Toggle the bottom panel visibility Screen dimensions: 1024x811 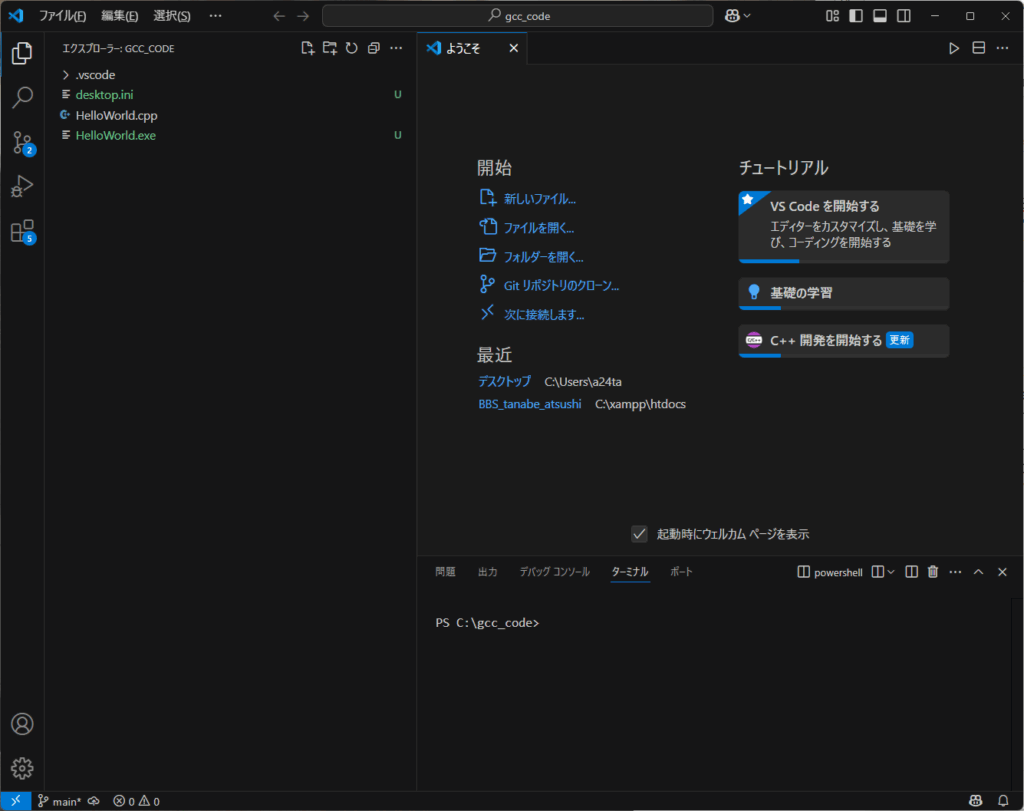(x=880, y=16)
